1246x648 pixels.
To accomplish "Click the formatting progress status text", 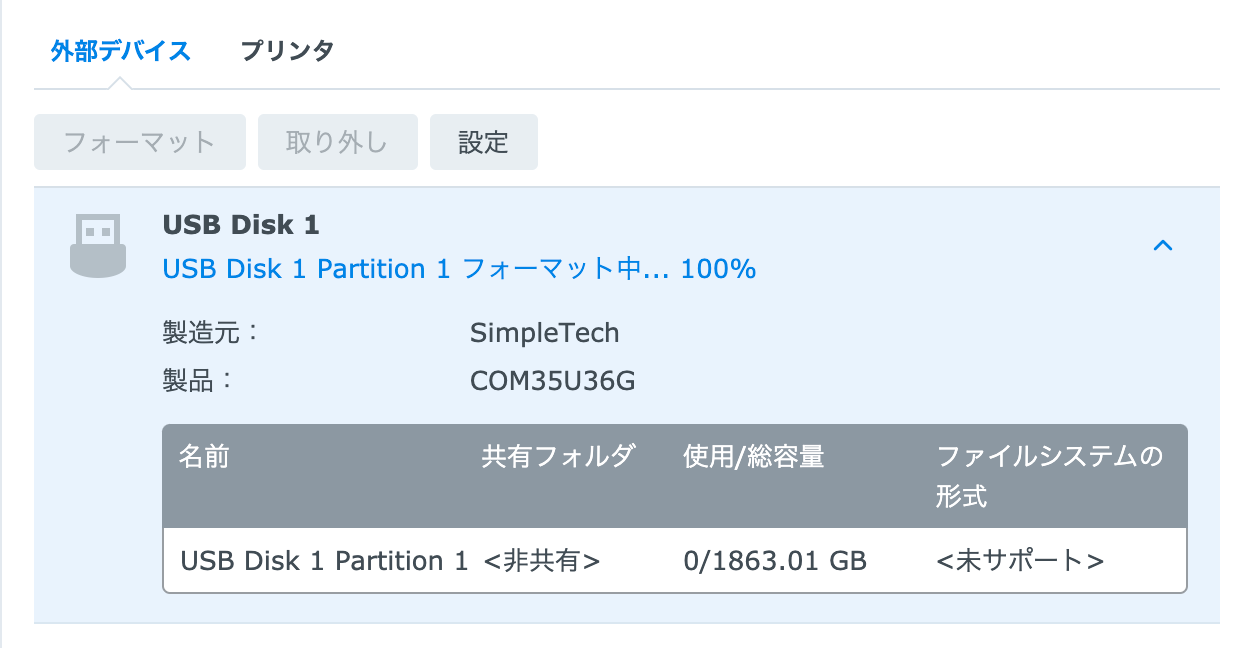I will (459, 269).
